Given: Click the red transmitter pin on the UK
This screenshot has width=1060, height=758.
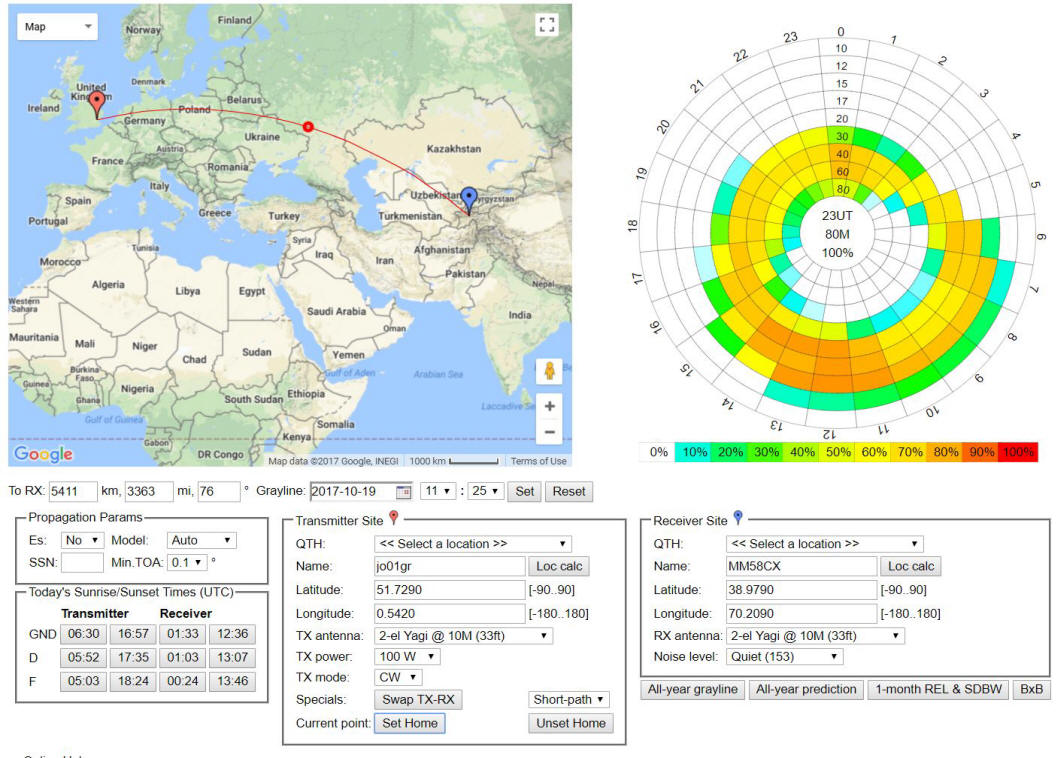Looking at the screenshot, I should click(x=97, y=105).
